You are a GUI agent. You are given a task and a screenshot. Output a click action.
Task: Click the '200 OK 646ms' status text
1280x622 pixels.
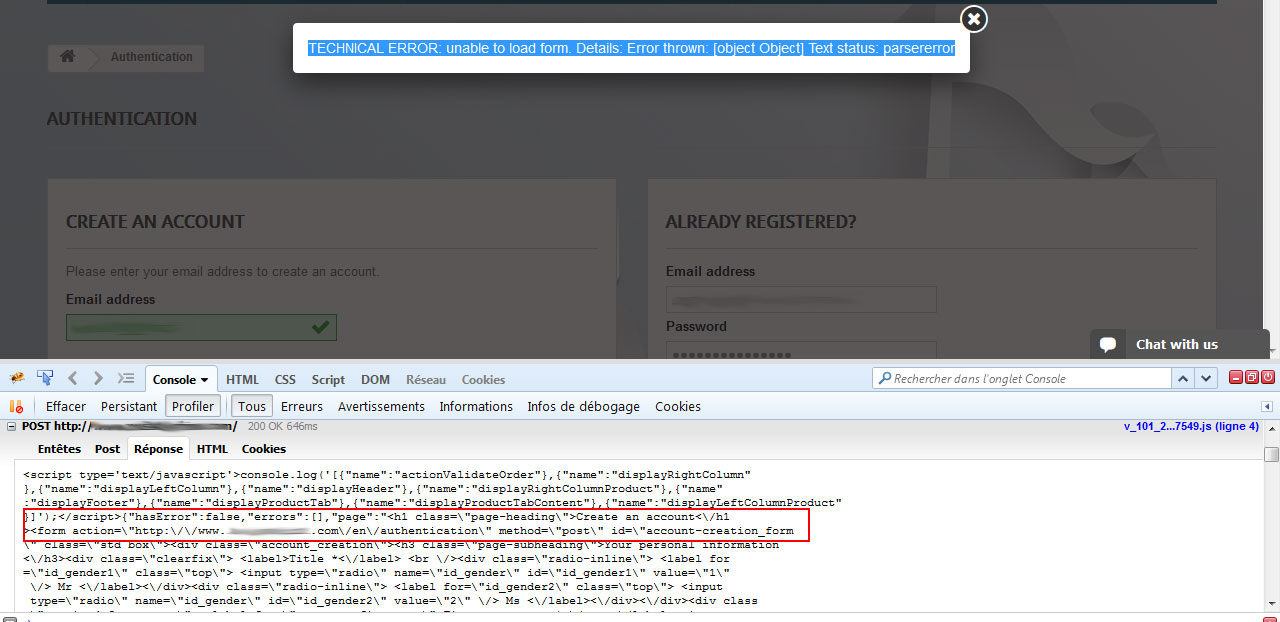pos(282,426)
